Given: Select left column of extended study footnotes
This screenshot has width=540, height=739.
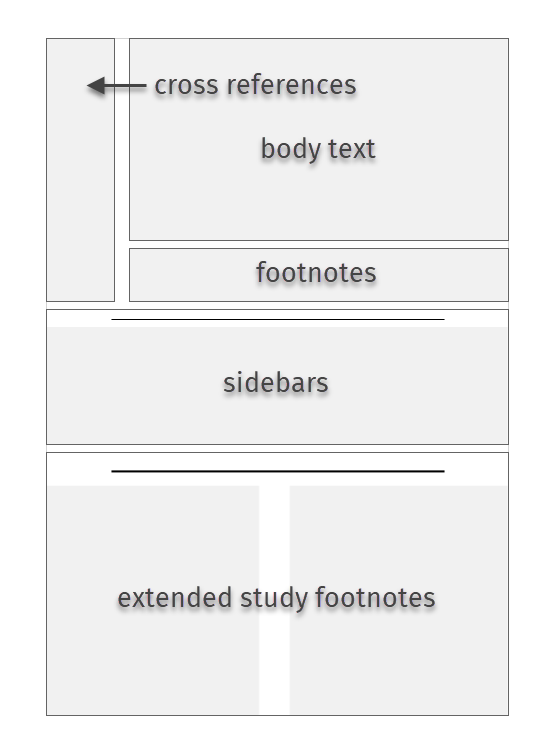Looking at the screenshot, I should click(153, 600).
